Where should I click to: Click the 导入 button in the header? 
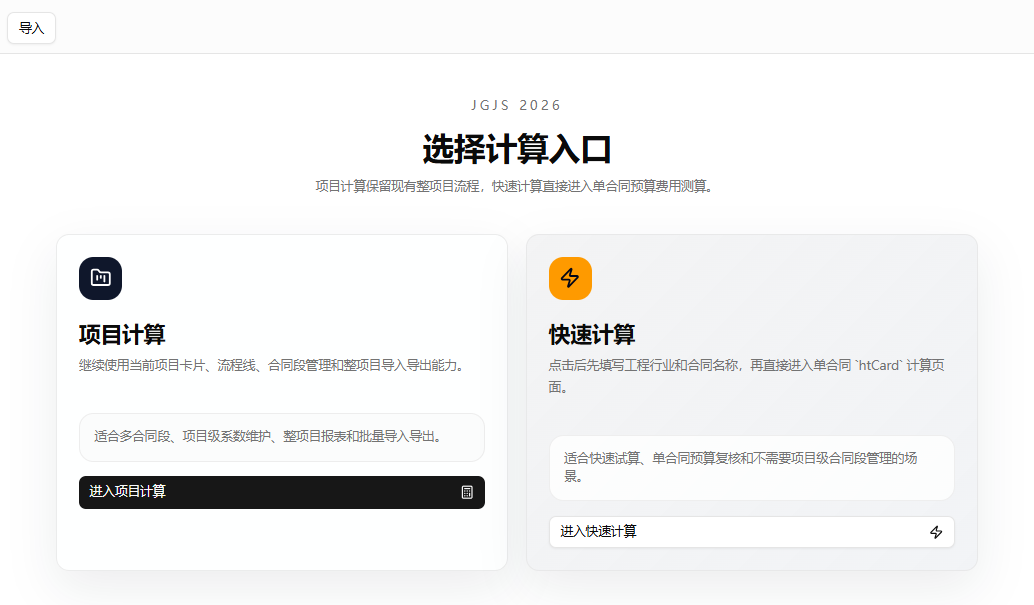click(x=31, y=28)
